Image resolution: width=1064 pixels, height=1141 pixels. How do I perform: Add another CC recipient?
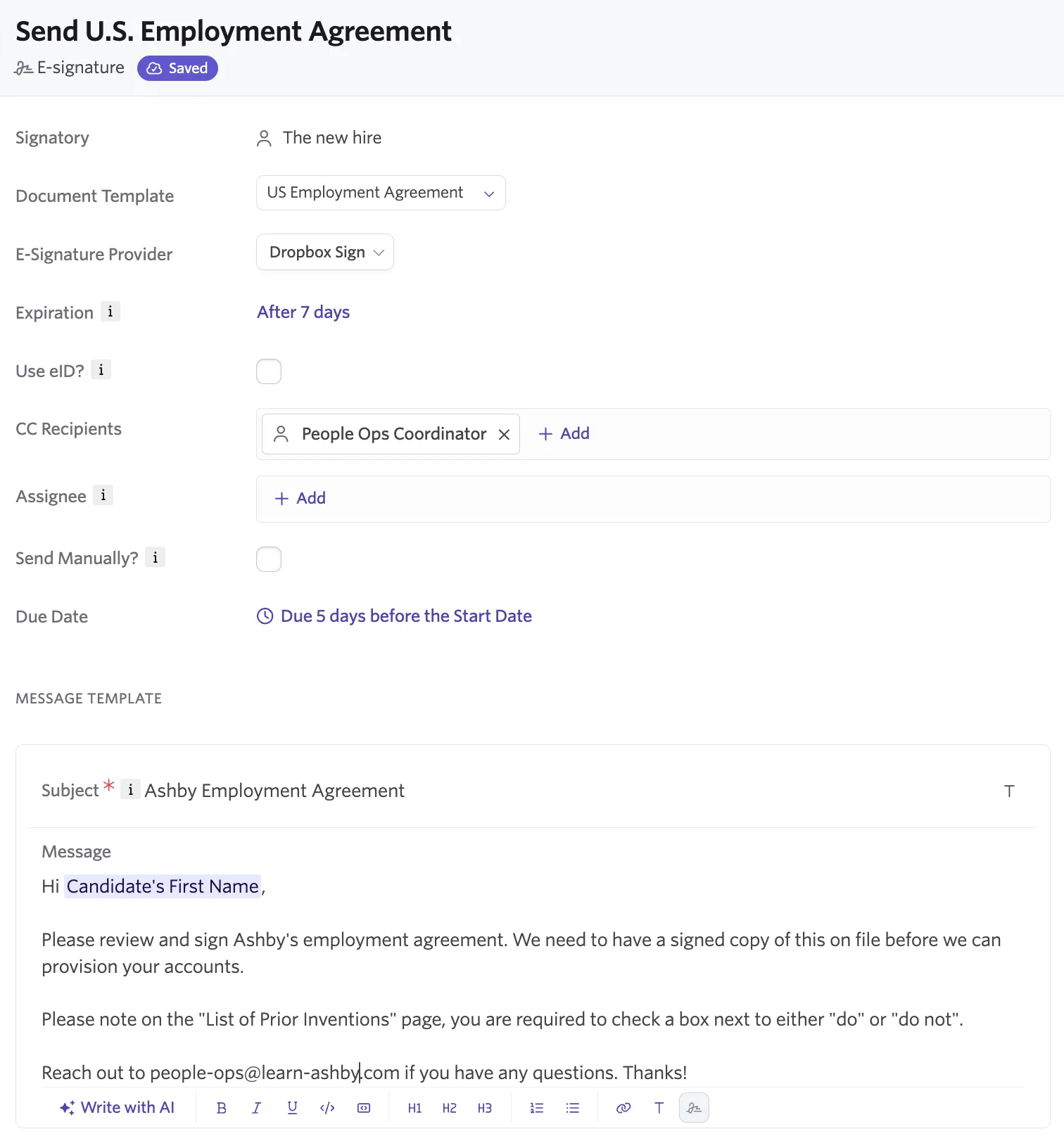(x=564, y=433)
